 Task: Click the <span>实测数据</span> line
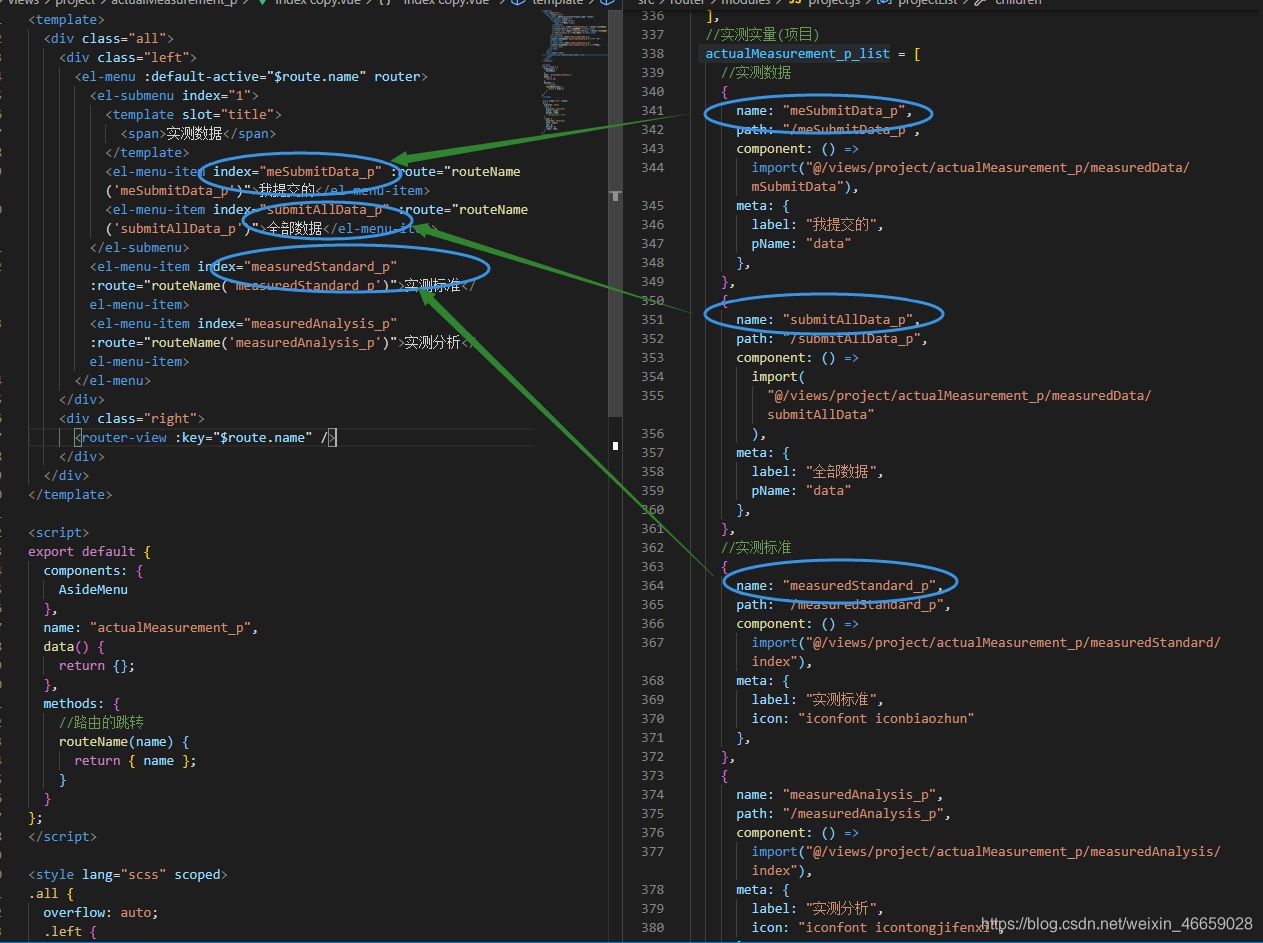pos(198,133)
